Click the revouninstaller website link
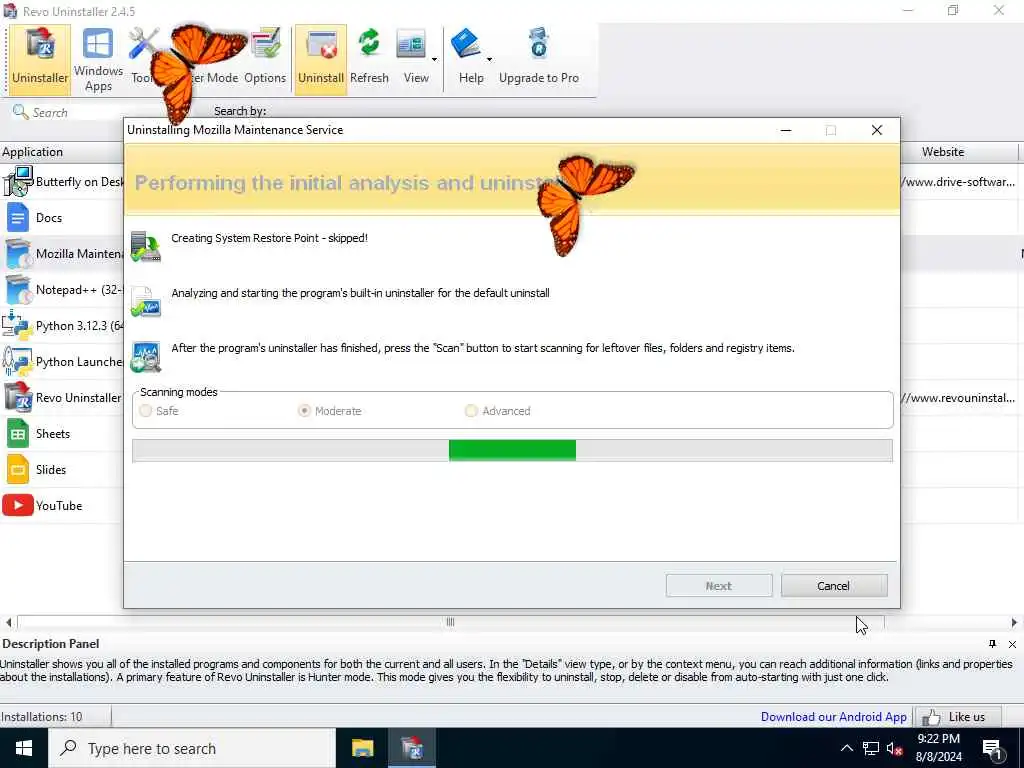The width and height of the screenshot is (1024, 768). click(x=958, y=397)
